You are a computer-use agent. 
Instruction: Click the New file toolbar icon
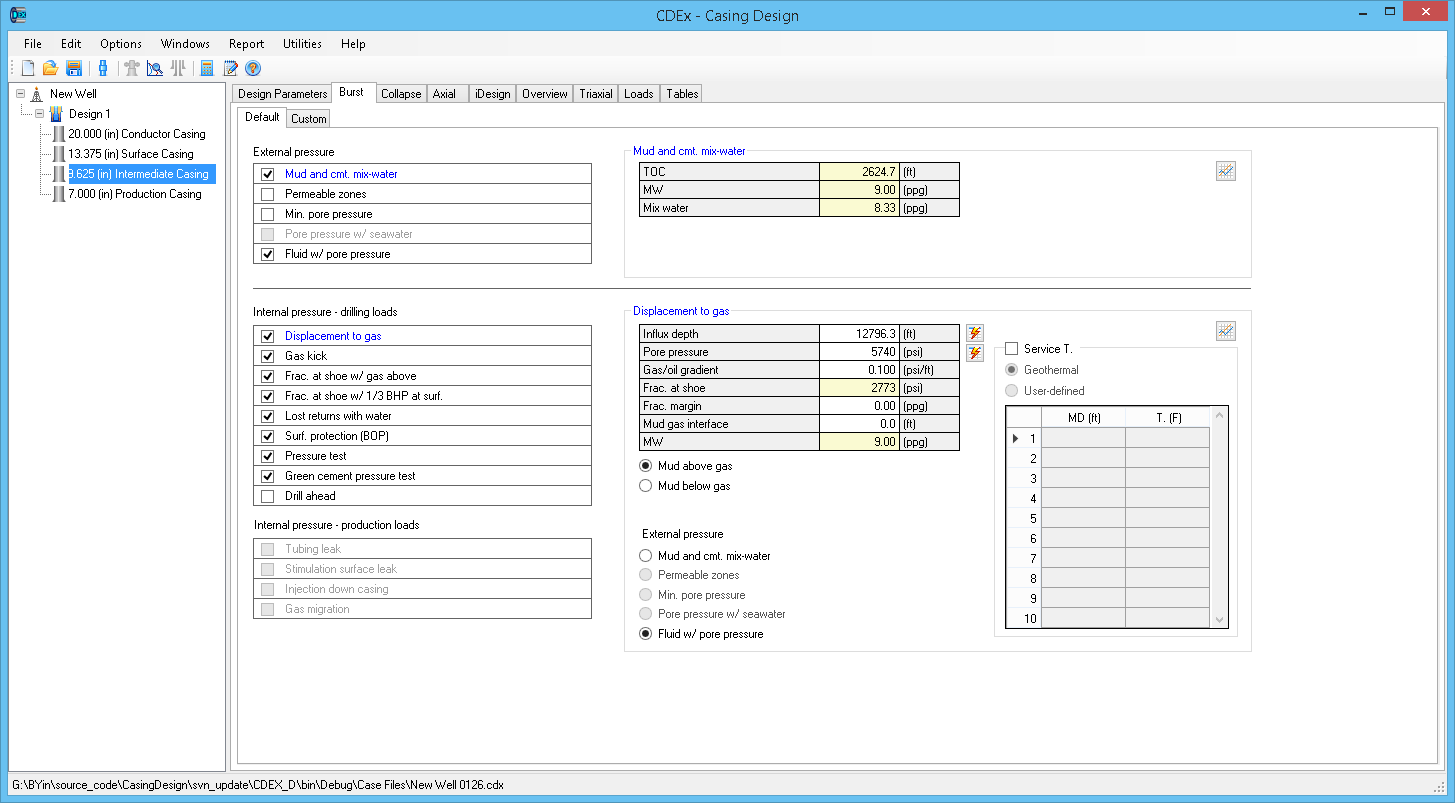pos(28,68)
